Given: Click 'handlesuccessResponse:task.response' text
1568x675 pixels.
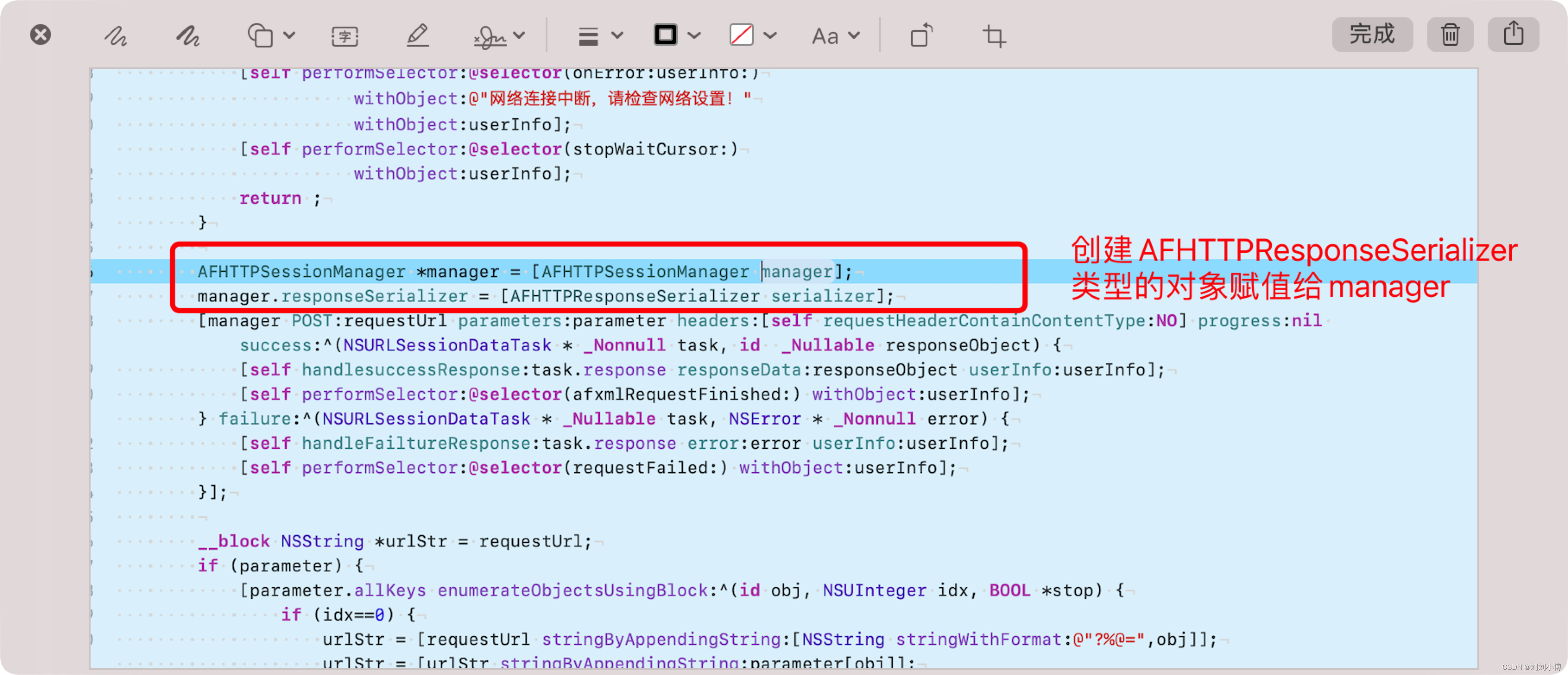Looking at the screenshot, I should [x=483, y=369].
